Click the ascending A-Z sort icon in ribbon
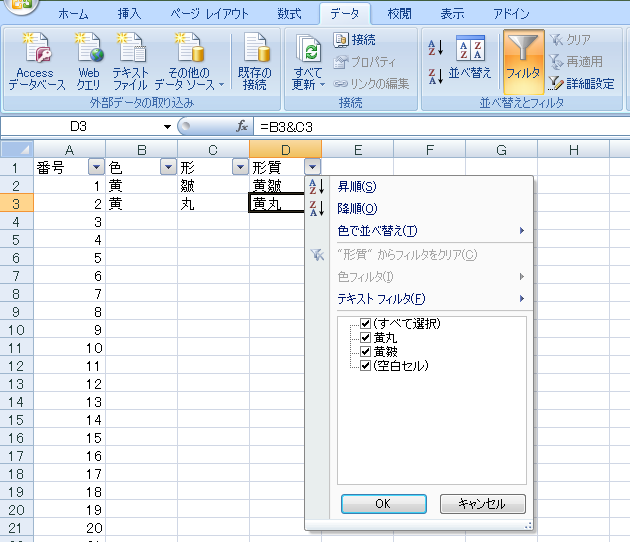 pos(435,47)
